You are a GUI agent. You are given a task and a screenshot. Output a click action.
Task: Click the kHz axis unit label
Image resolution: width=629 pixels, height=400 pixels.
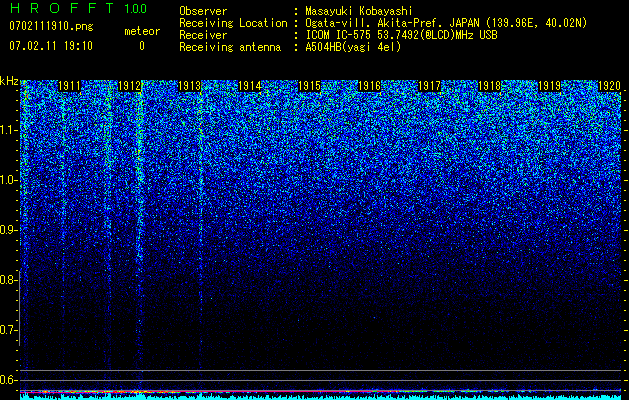click(9, 81)
